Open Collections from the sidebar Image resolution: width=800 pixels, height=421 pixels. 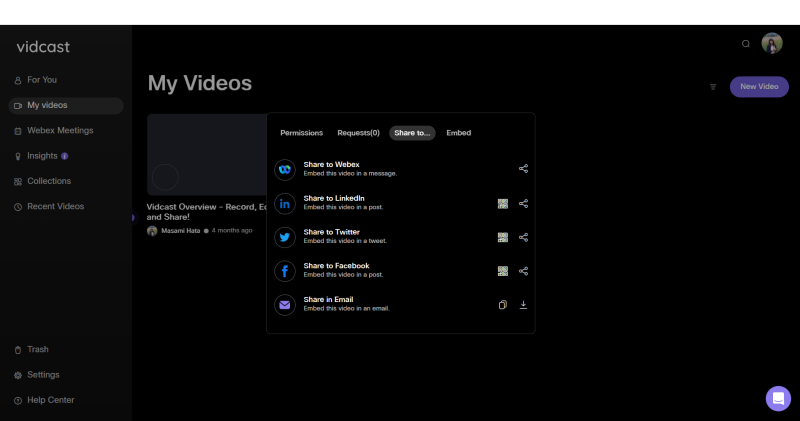click(49, 181)
